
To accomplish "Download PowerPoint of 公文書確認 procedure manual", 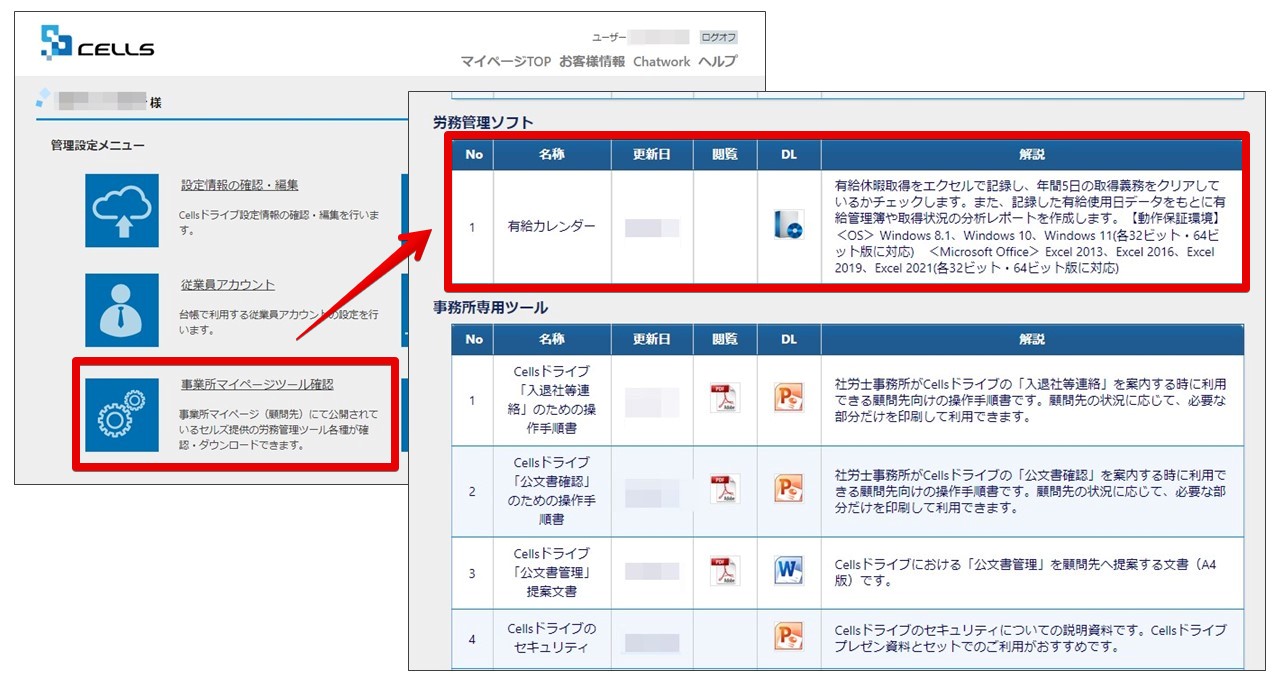I will click(789, 489).
